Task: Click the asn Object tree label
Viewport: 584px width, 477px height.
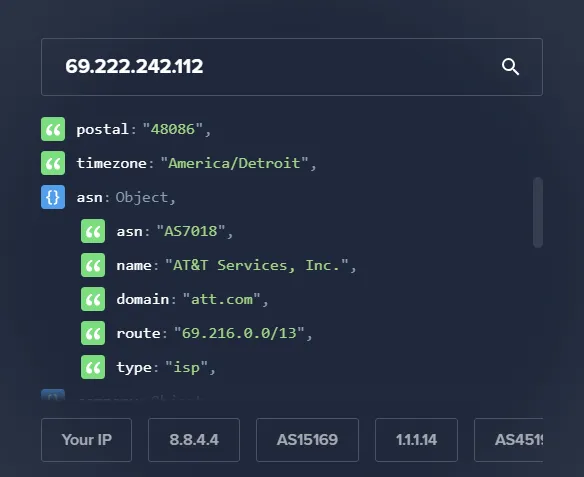Action: click(x=126, y=197)
